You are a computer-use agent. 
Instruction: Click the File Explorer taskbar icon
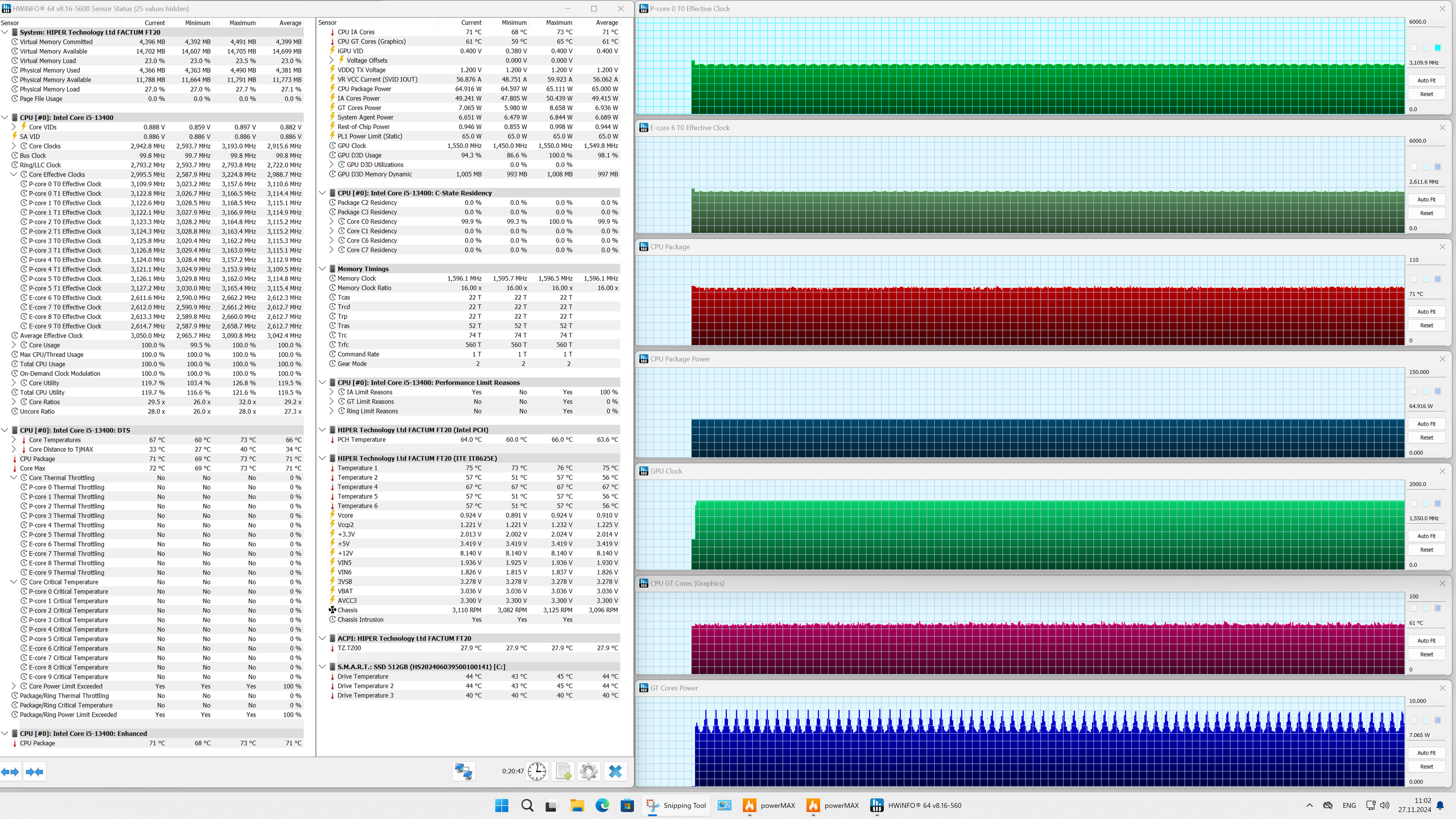click(577, 805)
